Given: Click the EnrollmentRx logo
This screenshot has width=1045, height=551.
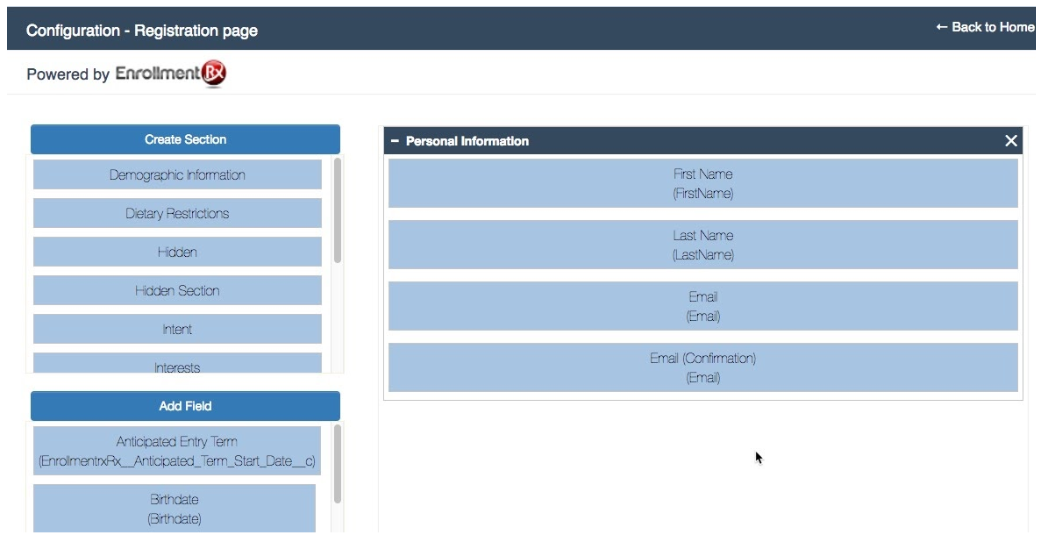Looking at the screenshot, I should [x=171, y=74].
